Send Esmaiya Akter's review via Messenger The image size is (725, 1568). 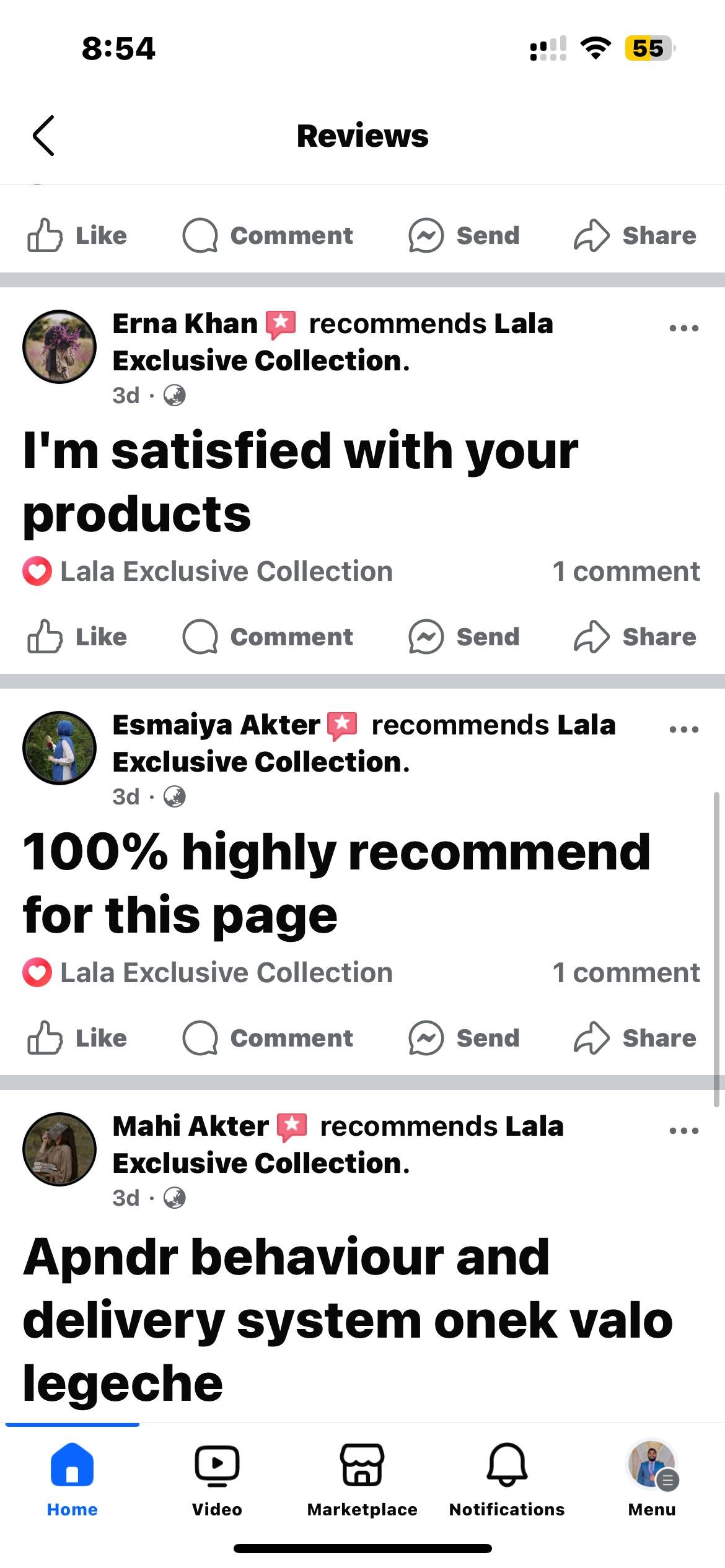coord(464,1038)
